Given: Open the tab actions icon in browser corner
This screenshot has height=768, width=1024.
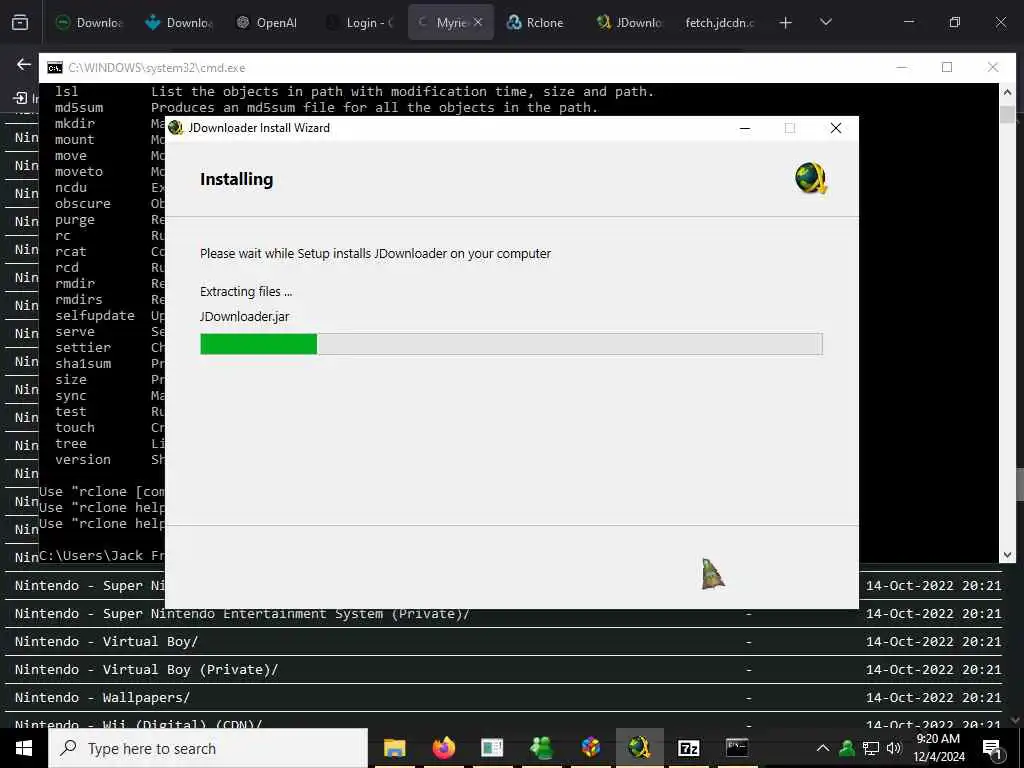Looking at the screenshot, I should tap(20, 22).
